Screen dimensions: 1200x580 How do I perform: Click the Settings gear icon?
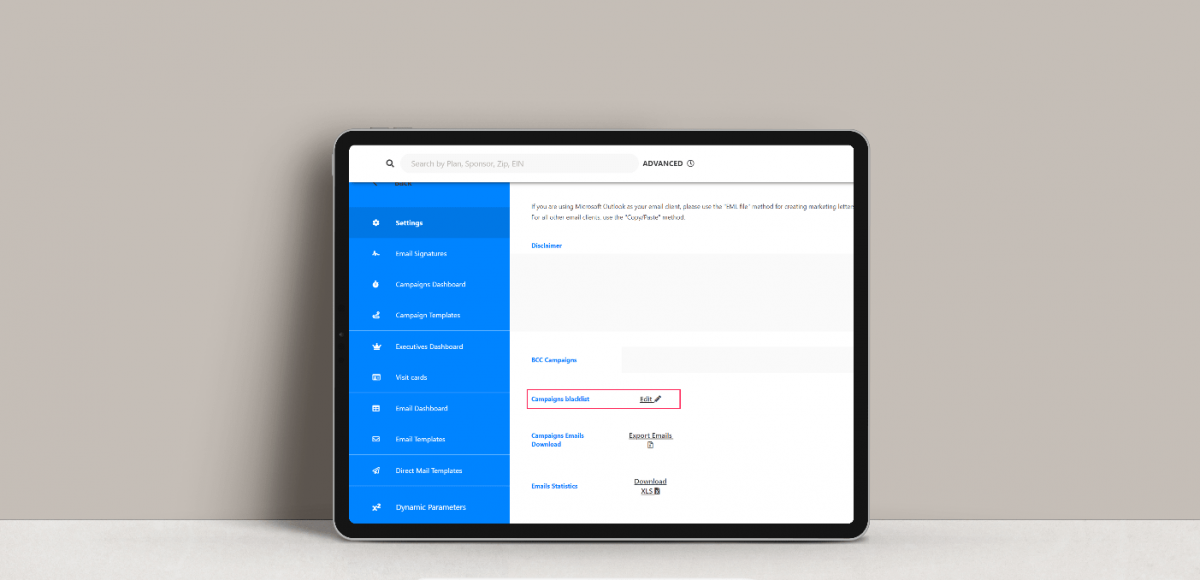click(x=376, y=223)
